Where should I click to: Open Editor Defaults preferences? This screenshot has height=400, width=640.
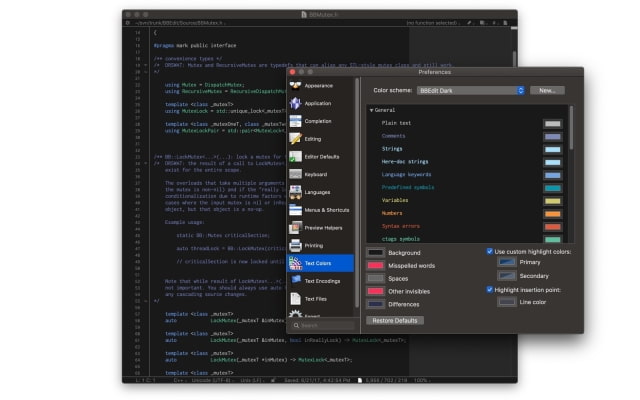[x=320, y=157]
